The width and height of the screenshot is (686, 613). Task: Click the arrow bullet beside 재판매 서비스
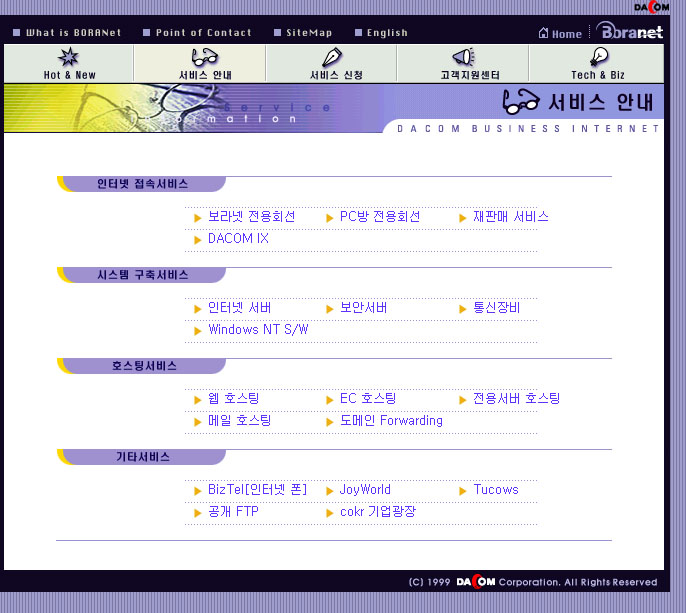pyautogui.click(x=462, y=218)
